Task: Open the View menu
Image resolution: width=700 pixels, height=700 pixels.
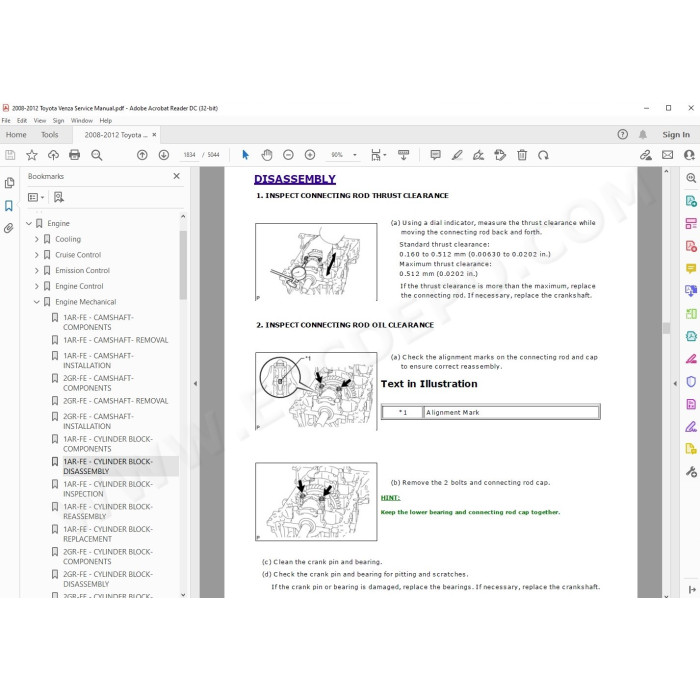Action: (40, 121)
